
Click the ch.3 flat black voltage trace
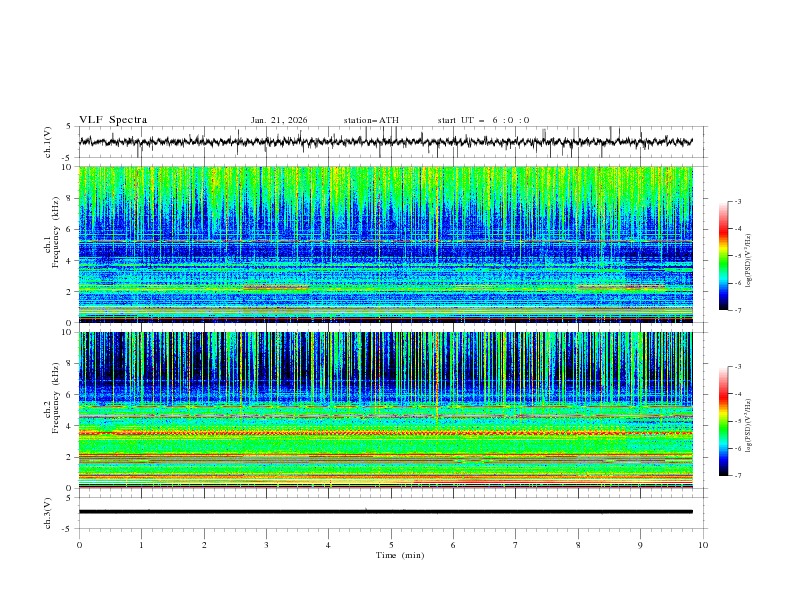pos(385,512)
